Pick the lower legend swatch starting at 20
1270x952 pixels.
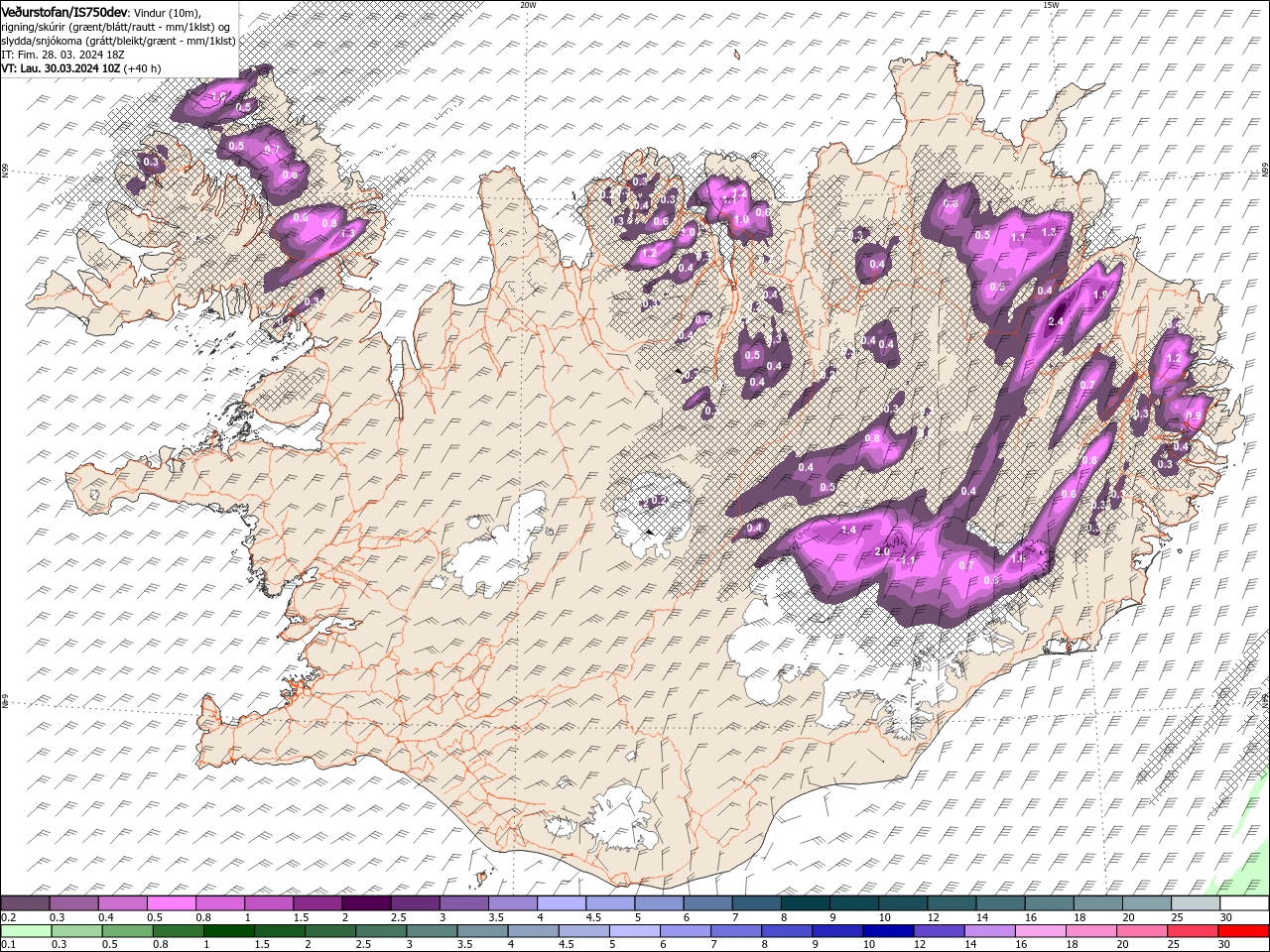point(1143,930)
